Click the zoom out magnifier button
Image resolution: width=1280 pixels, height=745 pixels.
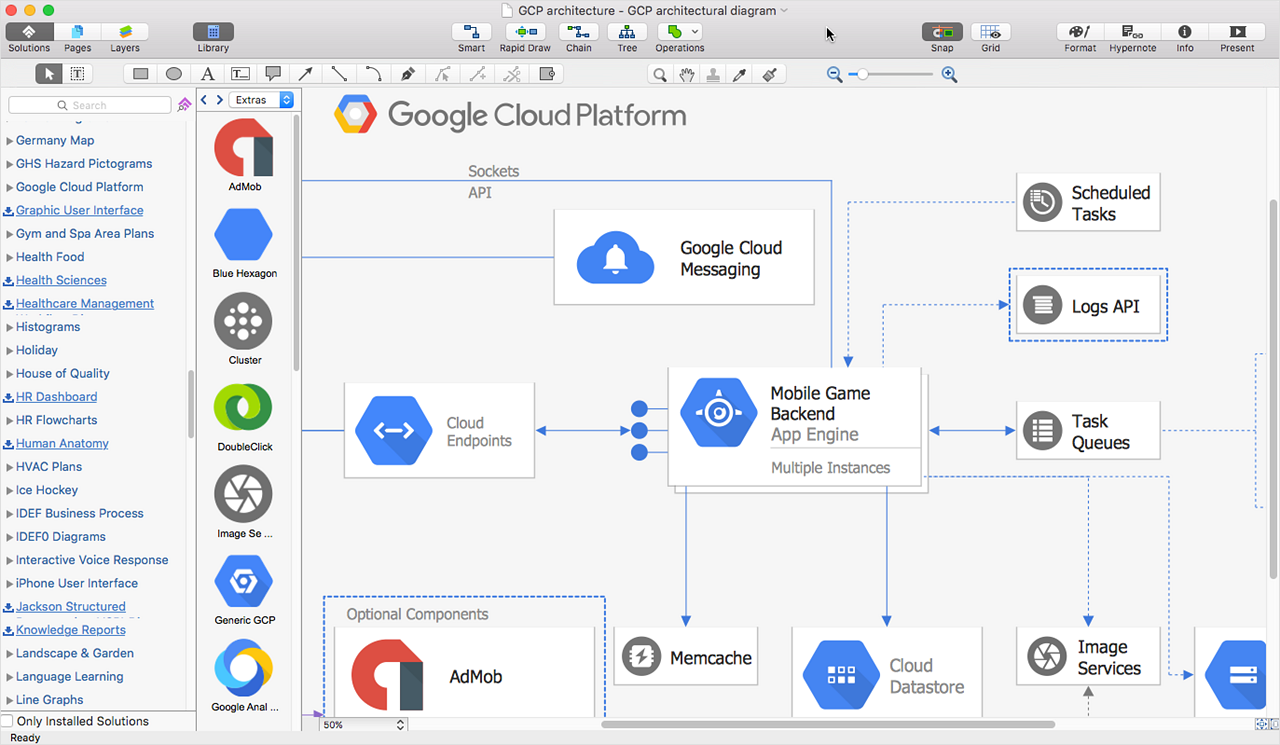pyautogui.click(x=834, y=74)
